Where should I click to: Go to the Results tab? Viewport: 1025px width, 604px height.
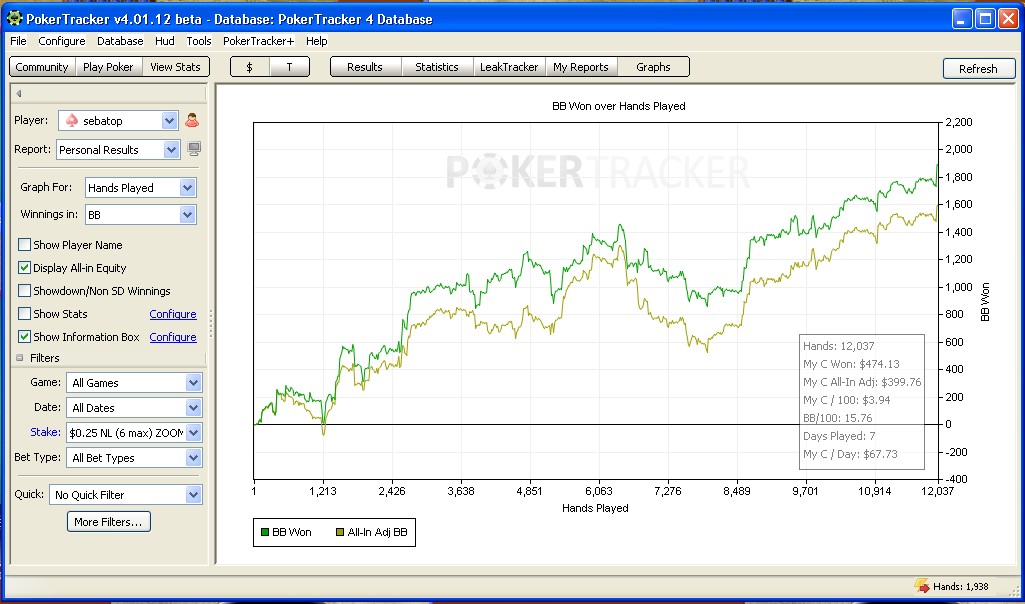365,67
